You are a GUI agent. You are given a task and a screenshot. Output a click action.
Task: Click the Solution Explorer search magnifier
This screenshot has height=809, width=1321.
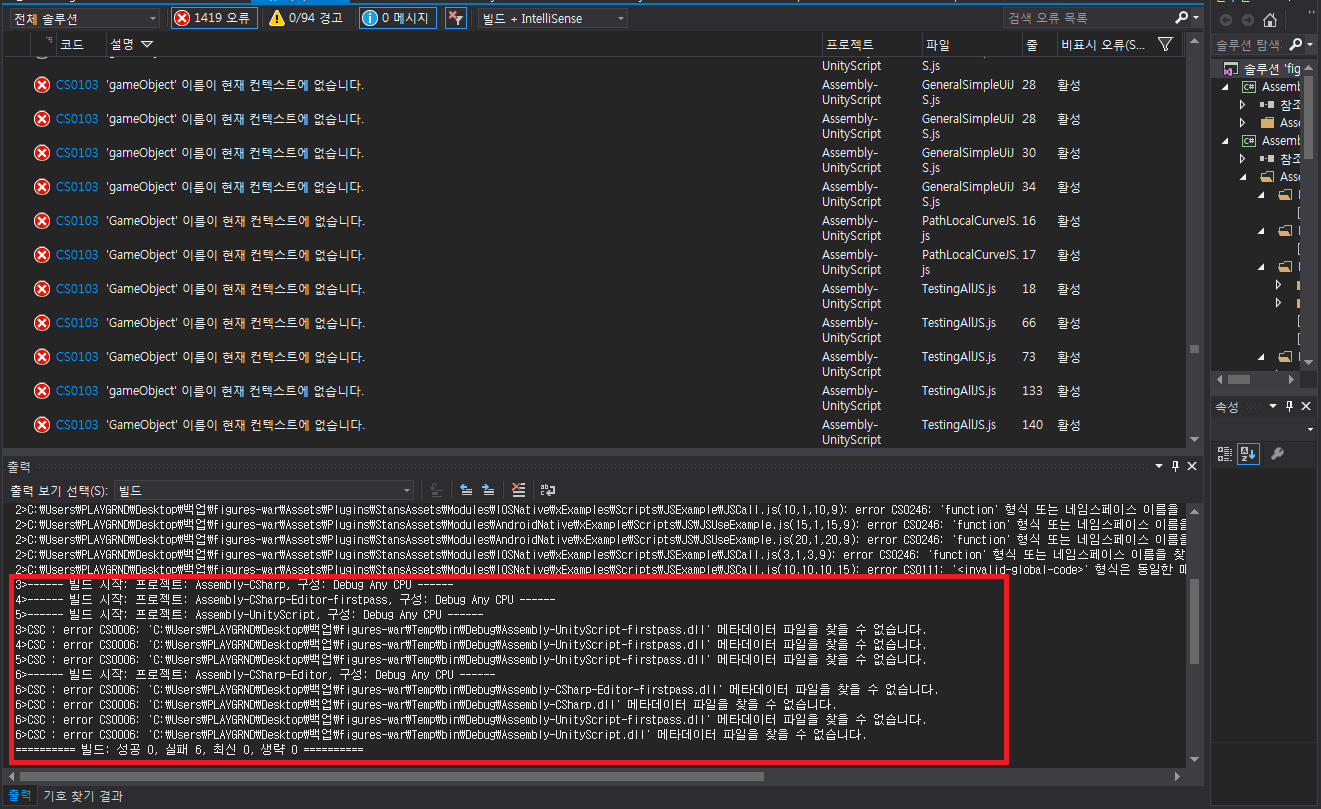[x=1296, y=45]
